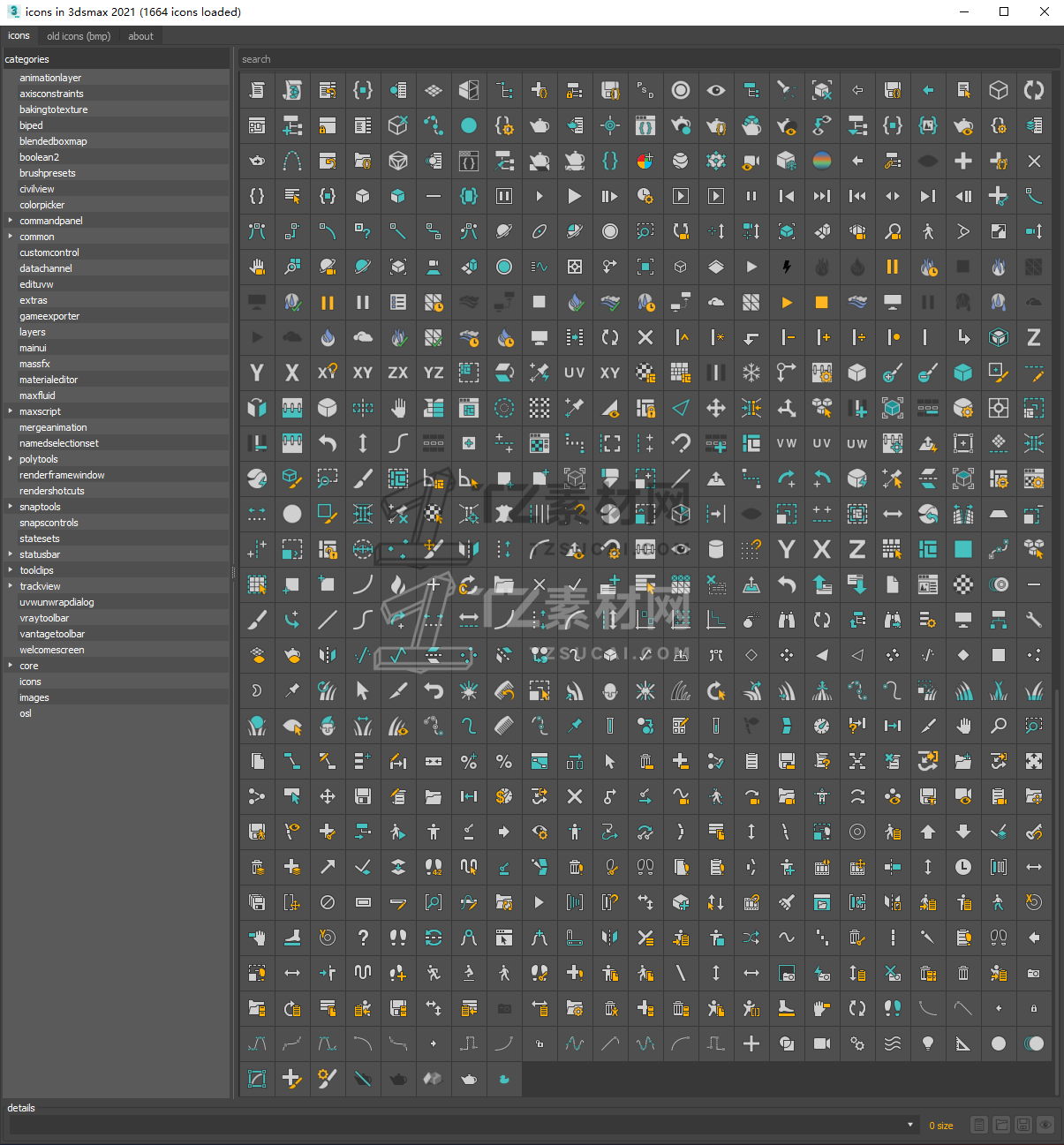
Task: Expand the trackview category
Action: click(11, 586)
